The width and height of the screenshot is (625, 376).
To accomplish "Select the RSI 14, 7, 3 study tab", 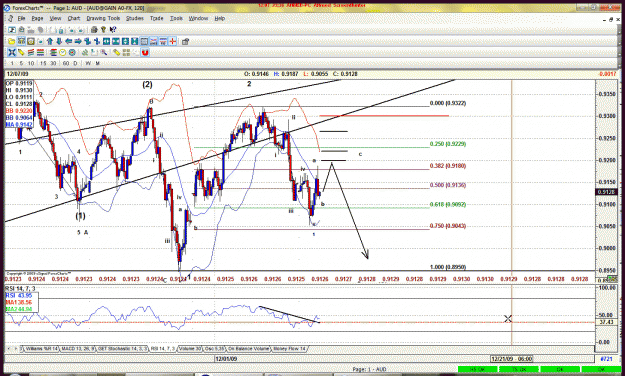I will coord(163,349).
